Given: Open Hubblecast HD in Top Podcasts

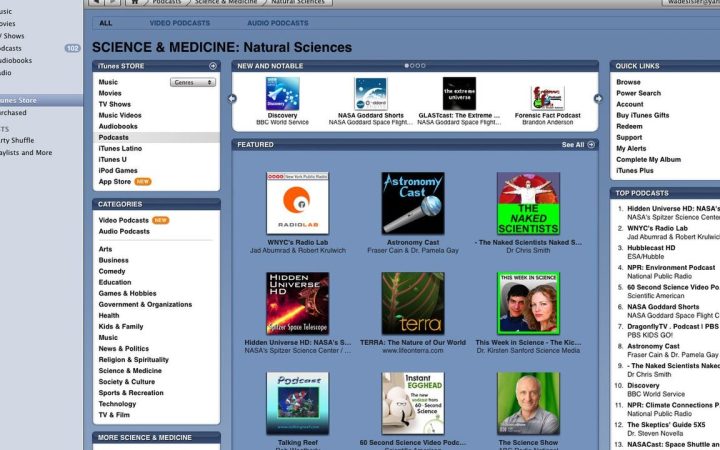Looking at the screenshot, I should tap(651, 248).
